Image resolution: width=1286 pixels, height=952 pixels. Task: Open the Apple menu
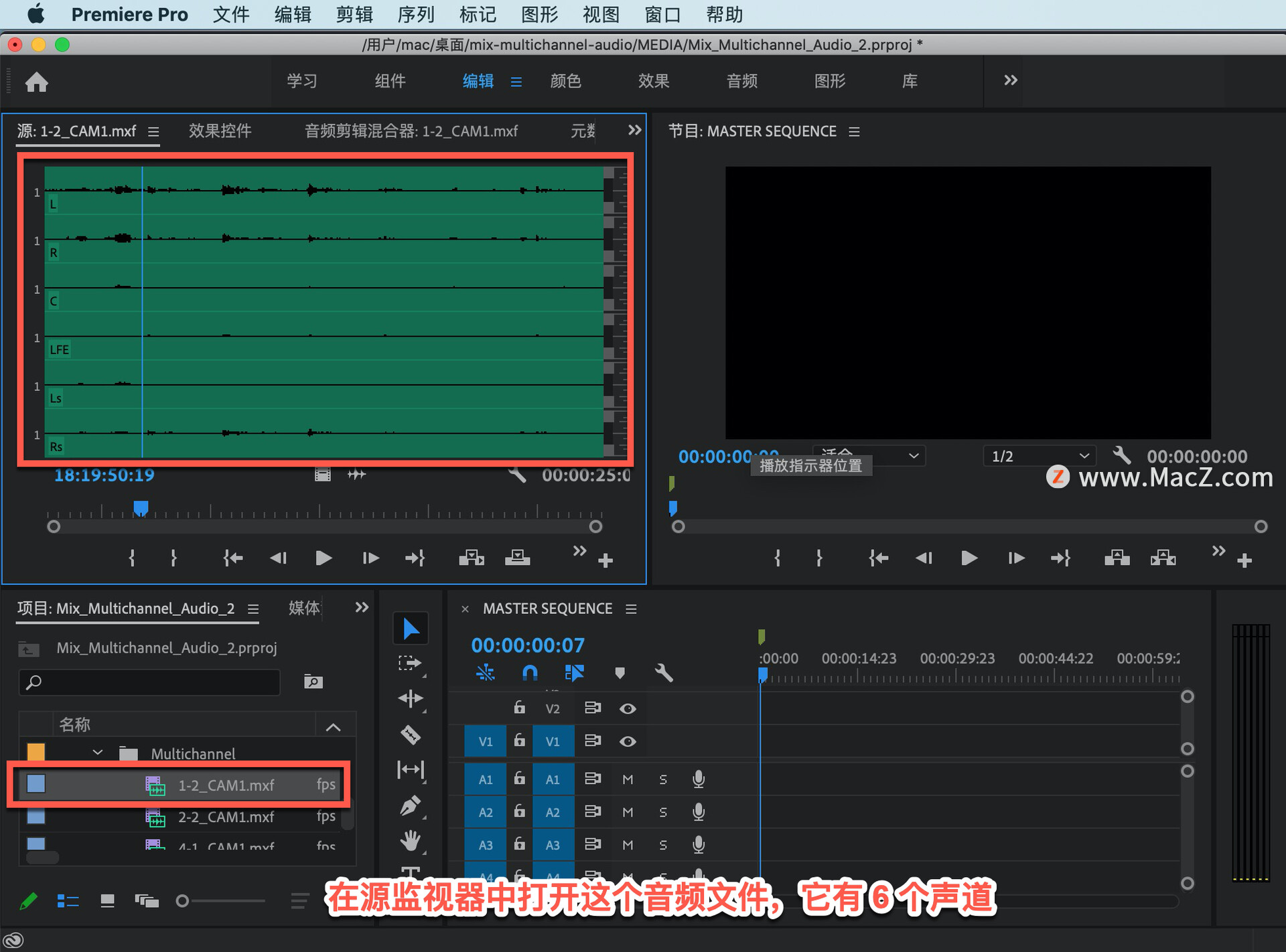click(35, 13)
